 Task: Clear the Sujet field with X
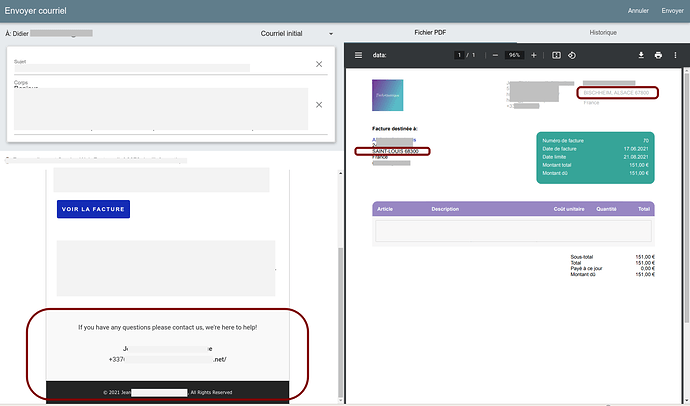tap(319, 64)
